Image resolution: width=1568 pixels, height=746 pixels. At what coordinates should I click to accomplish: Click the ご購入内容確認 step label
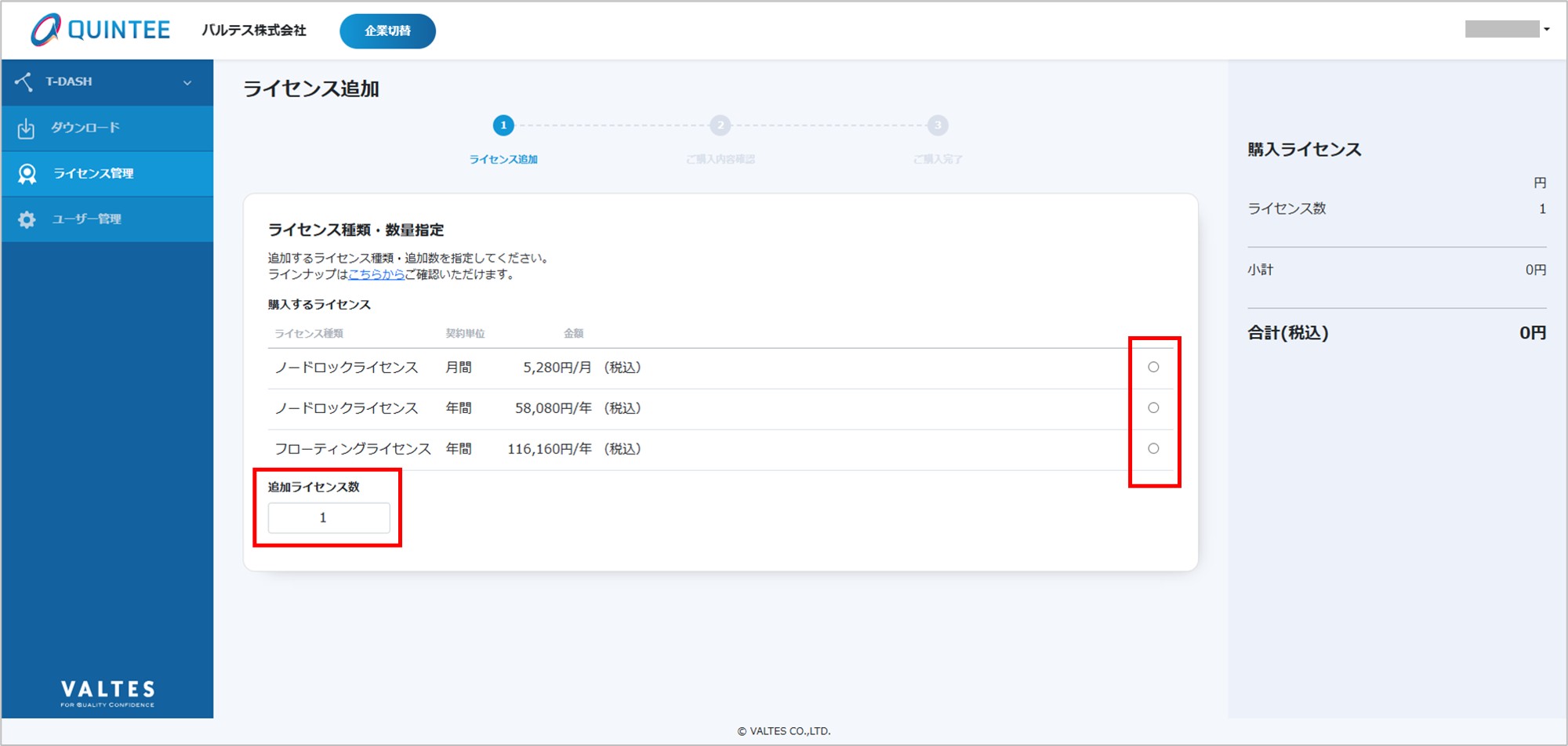[x=720, y=159]
